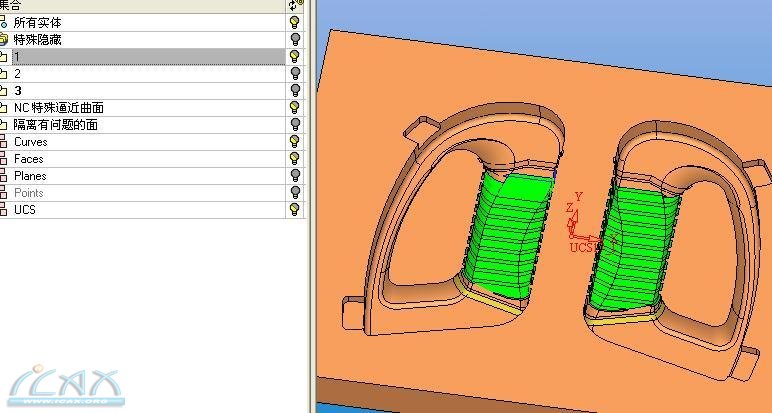Toggle the UCS set visibility bulb
The image size is (772, 413).
coord(294,210)
